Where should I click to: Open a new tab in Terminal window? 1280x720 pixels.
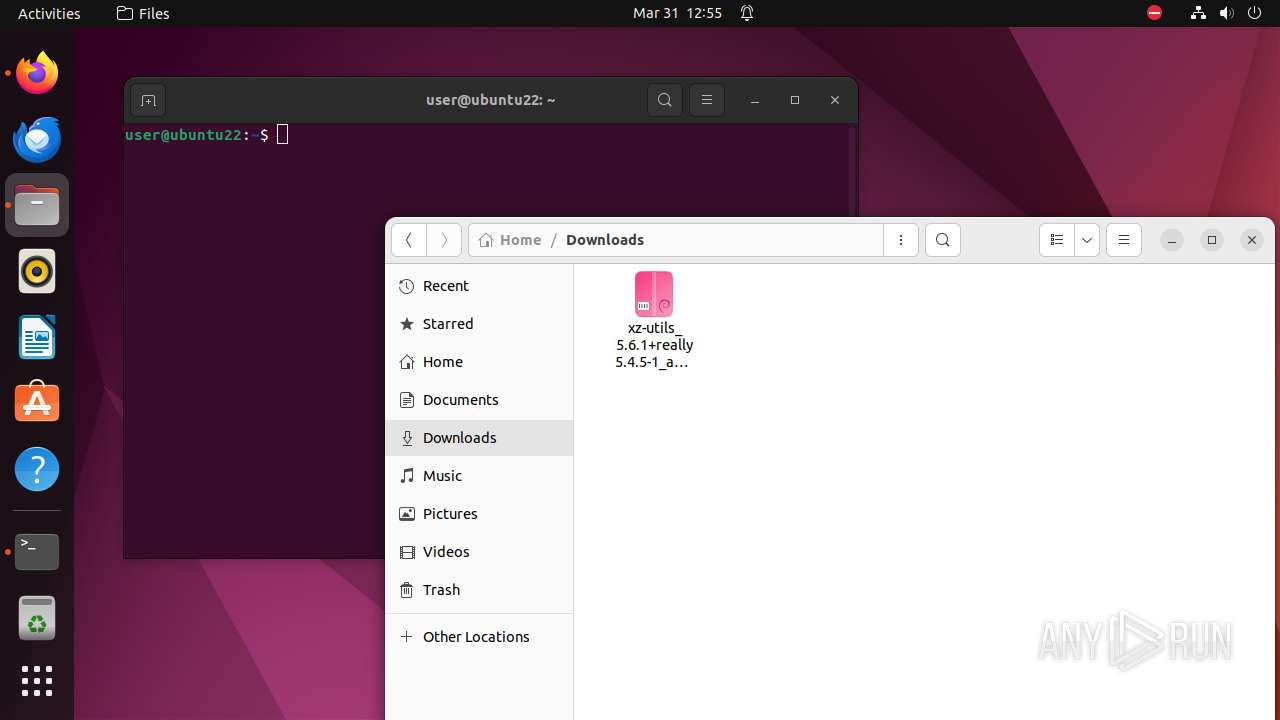point(148,100)
